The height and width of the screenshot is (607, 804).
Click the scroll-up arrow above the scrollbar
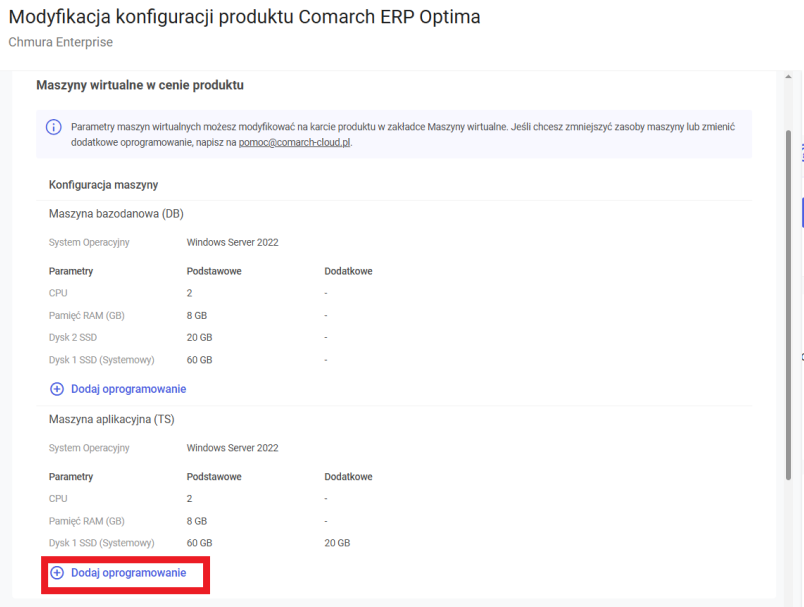pyautogui.click(x=788, y=77)
